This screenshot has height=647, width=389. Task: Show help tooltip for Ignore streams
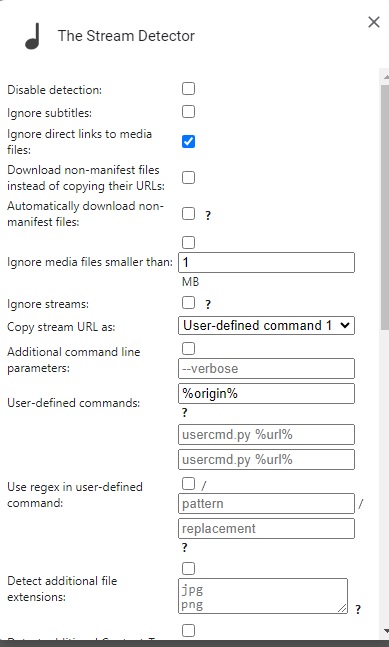click(208, 304)
